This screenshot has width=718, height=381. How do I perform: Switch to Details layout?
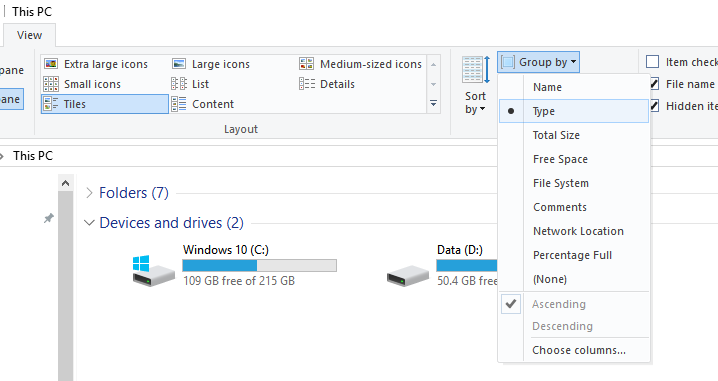coord(327,84)
